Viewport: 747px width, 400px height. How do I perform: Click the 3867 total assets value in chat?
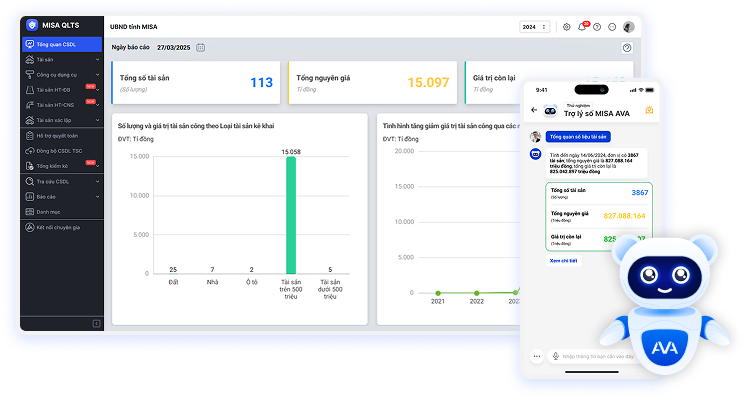(640, 193)
